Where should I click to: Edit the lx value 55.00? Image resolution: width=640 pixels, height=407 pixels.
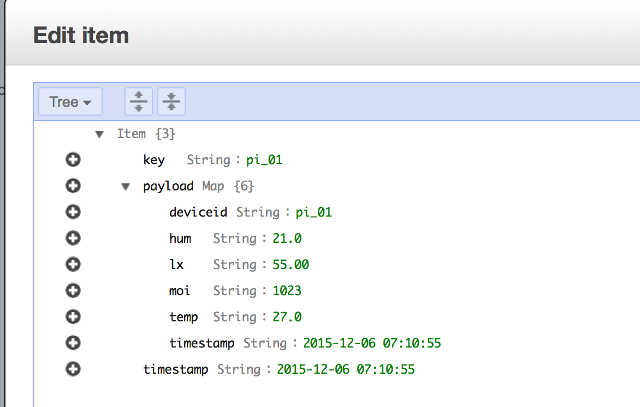291,264
